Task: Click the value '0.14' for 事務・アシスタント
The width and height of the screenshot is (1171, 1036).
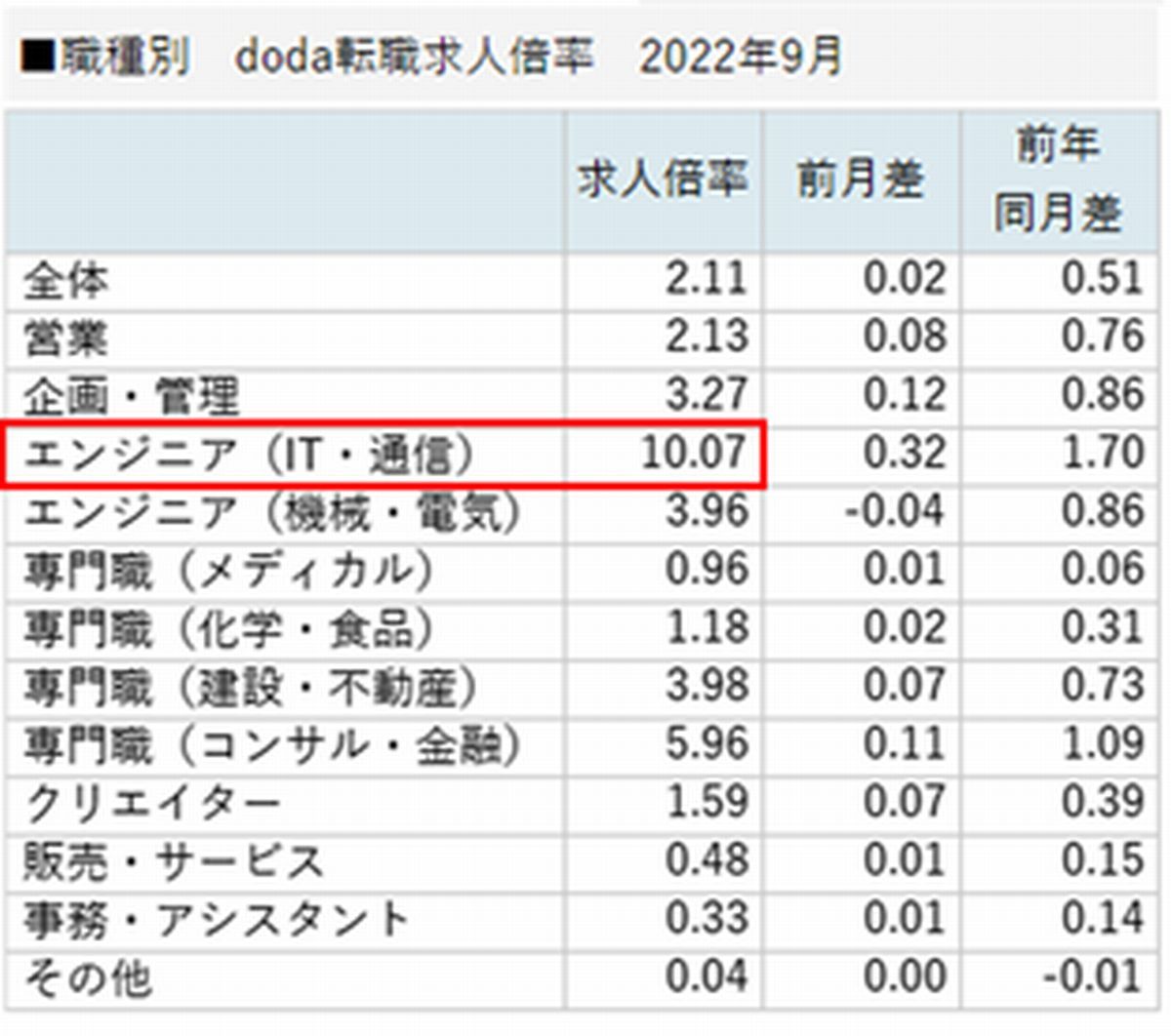Action: click(x=1103, y=918)
